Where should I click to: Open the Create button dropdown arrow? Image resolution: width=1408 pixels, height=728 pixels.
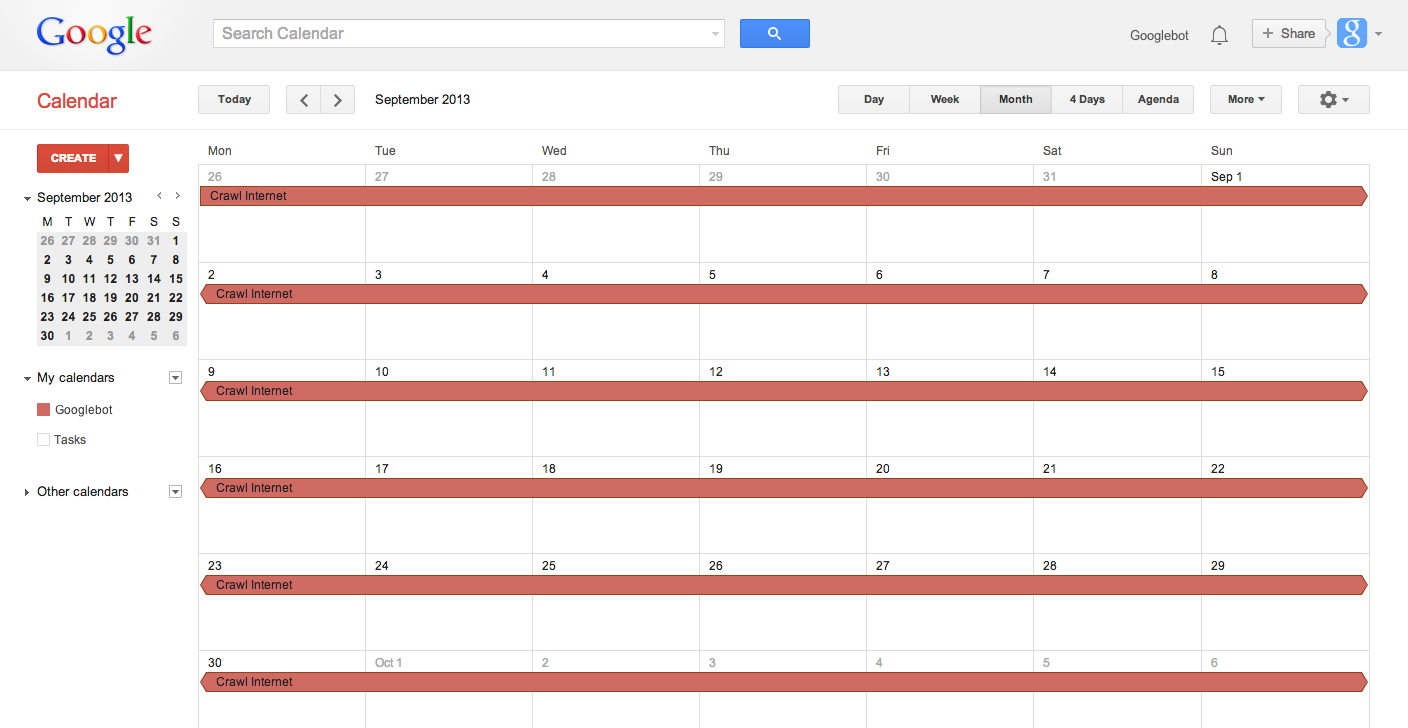tap(118, 158)
